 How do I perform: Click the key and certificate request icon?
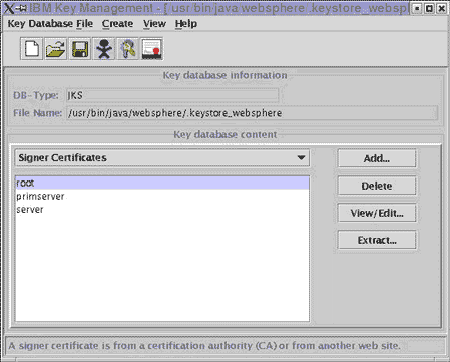(128, 49)
